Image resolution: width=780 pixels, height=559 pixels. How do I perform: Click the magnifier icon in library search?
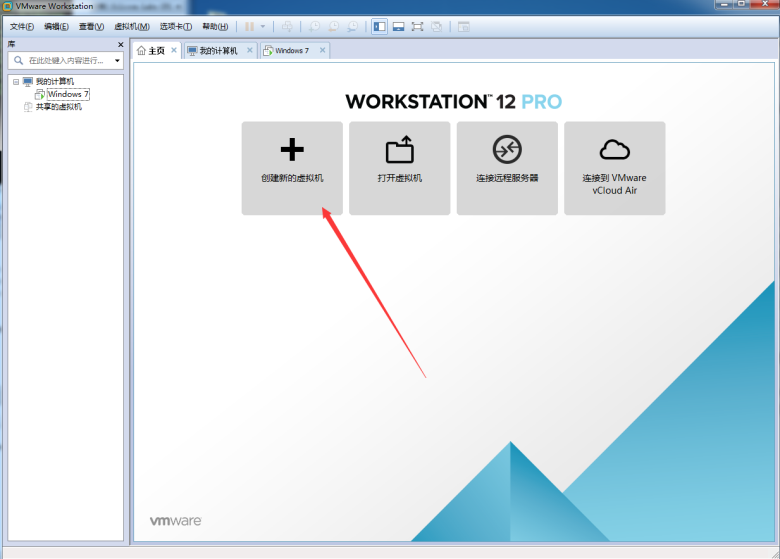tap(18, 61)
